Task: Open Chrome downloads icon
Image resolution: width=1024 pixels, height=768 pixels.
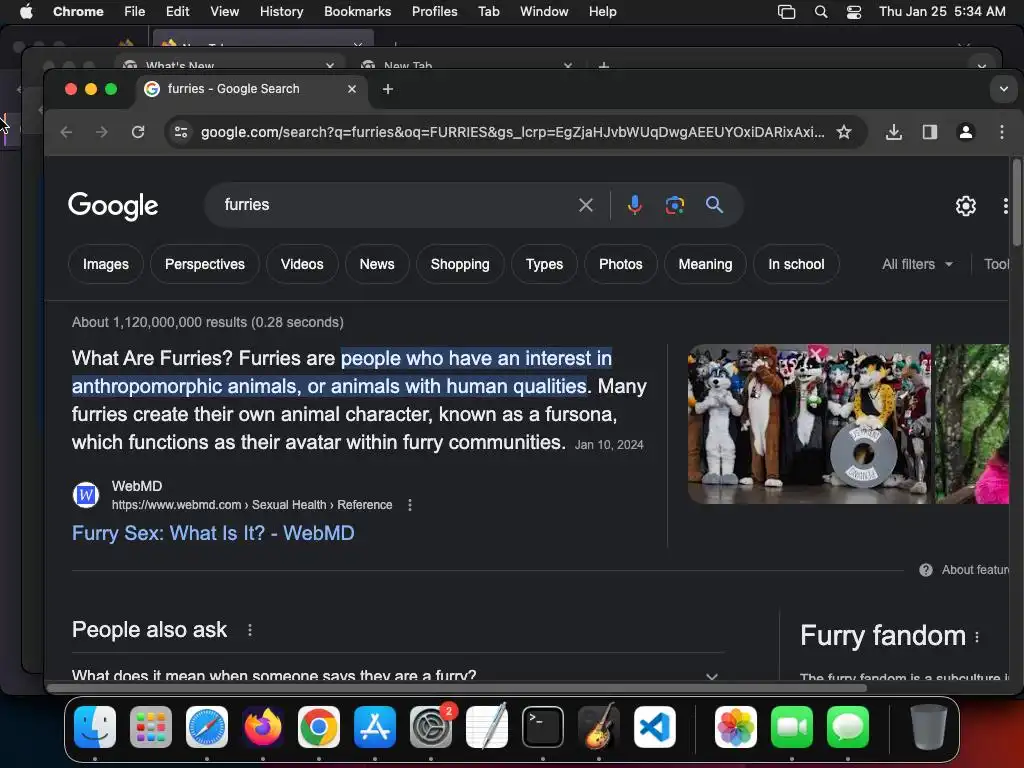Action: point(894,132)
